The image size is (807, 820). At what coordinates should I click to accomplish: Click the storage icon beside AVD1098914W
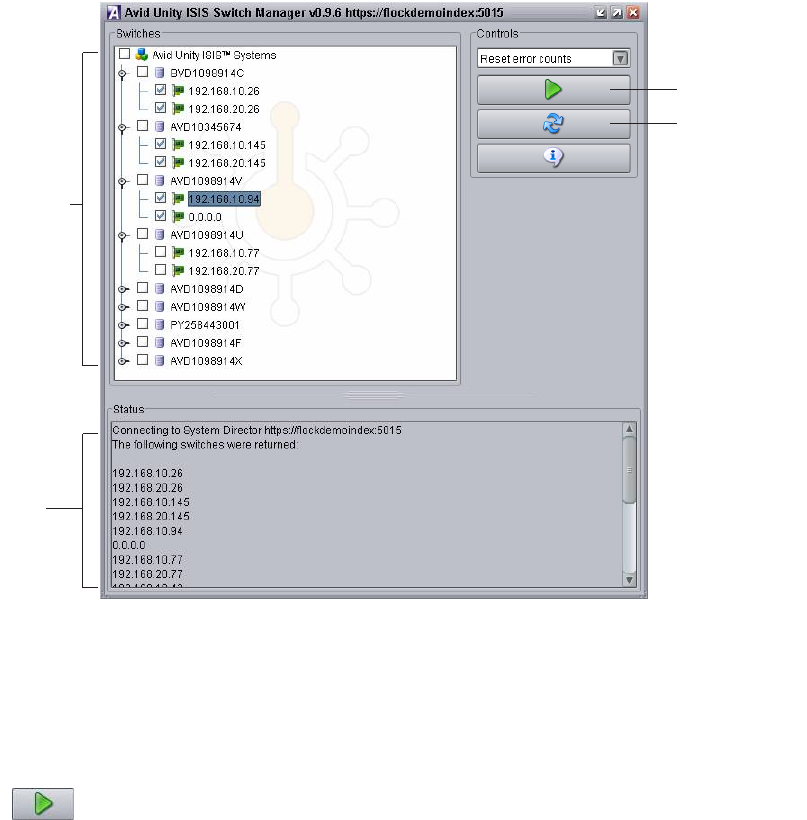tap(160, 306)
